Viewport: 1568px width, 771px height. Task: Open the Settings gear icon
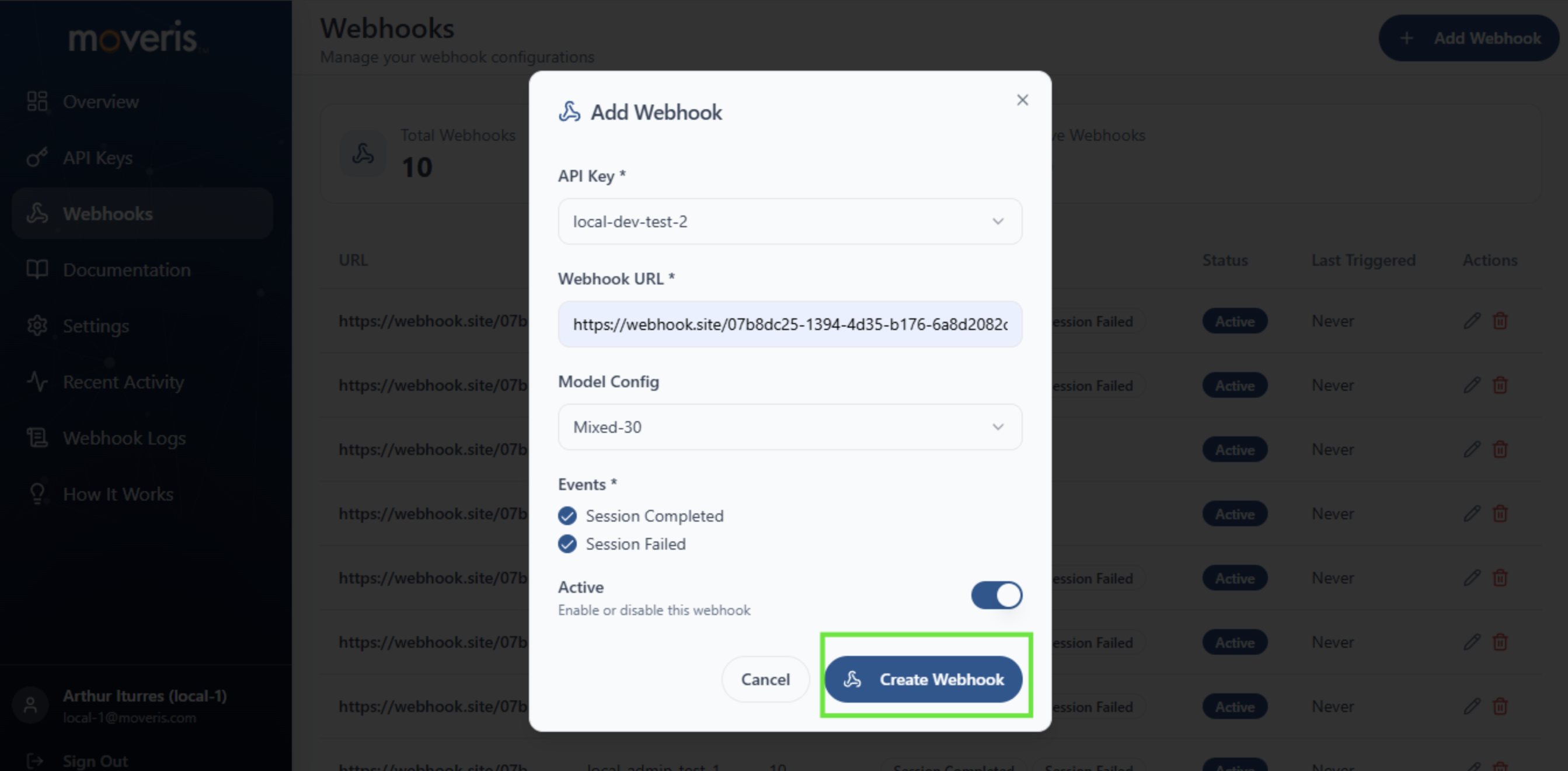(37, 326)
